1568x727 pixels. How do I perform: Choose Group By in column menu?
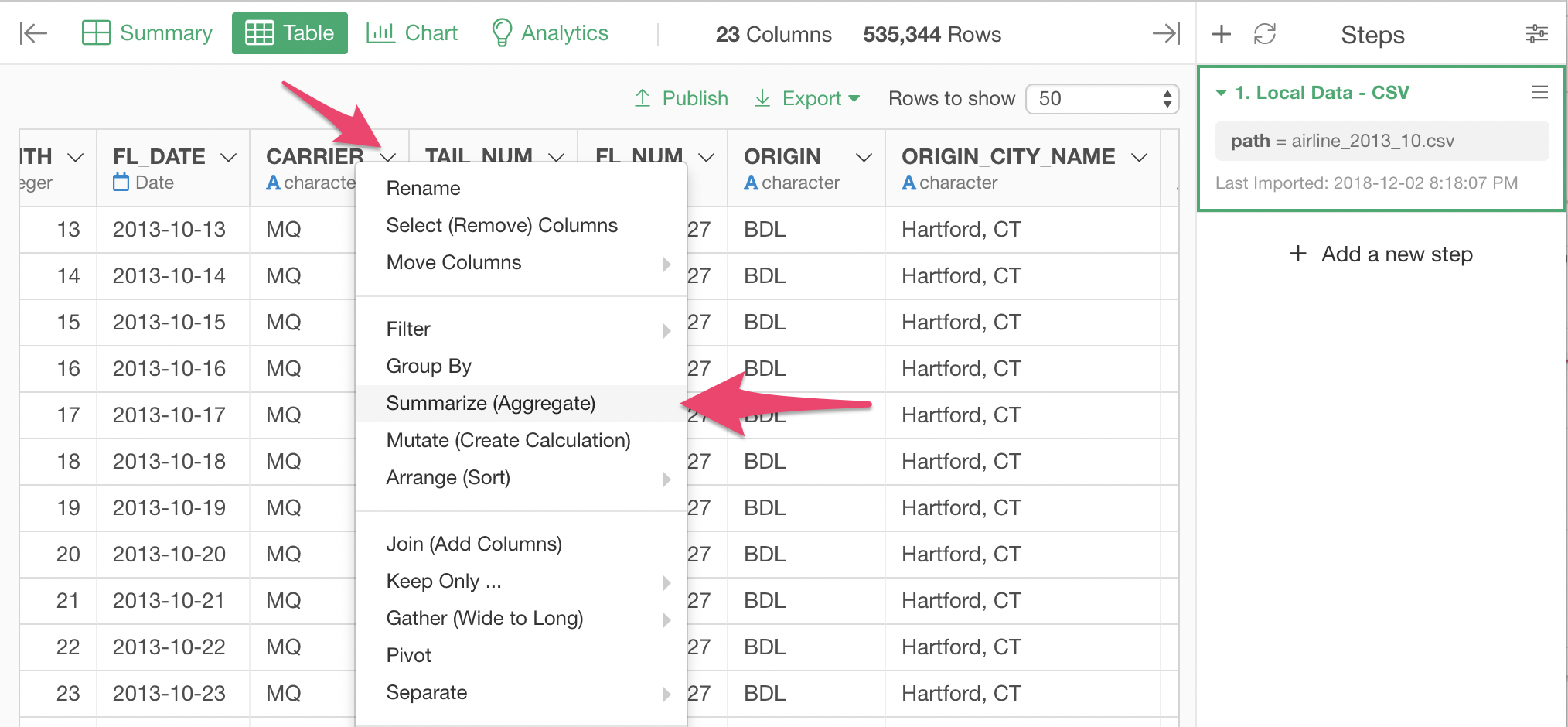point(428,366)
